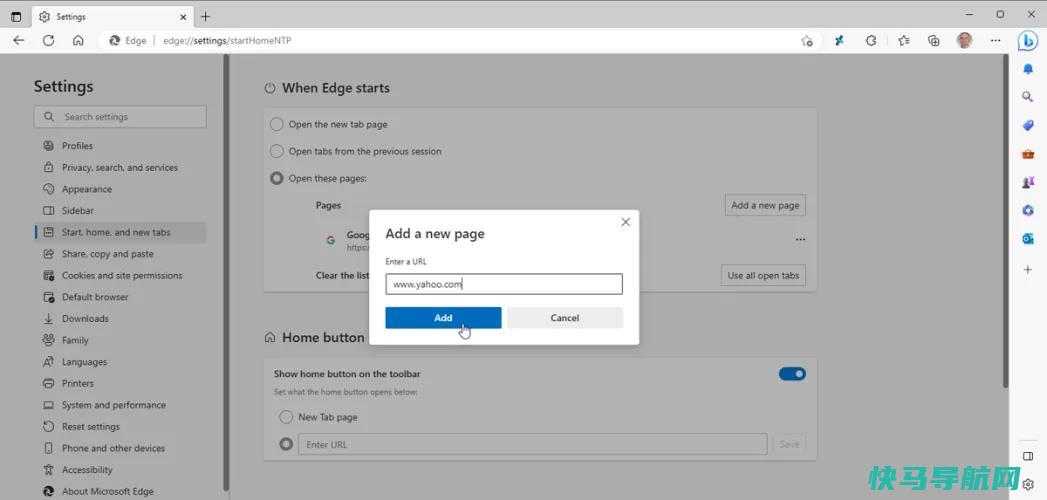Viewport: 1047px width, 500px height.
Task: Click the address bar URL
Action: coord(227,41)
